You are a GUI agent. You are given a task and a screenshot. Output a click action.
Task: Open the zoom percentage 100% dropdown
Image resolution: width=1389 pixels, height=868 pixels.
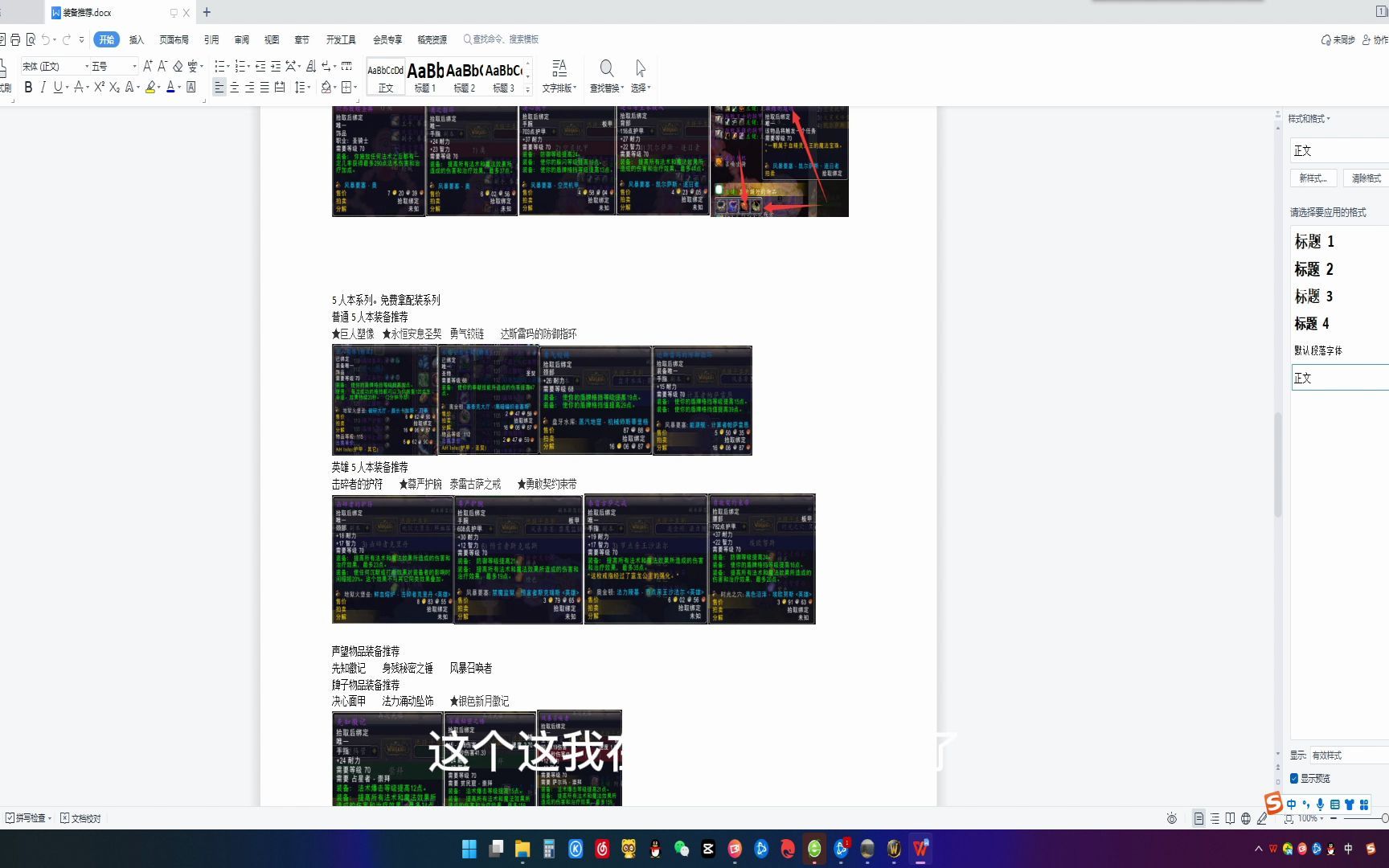click(x=1310, y=818)
